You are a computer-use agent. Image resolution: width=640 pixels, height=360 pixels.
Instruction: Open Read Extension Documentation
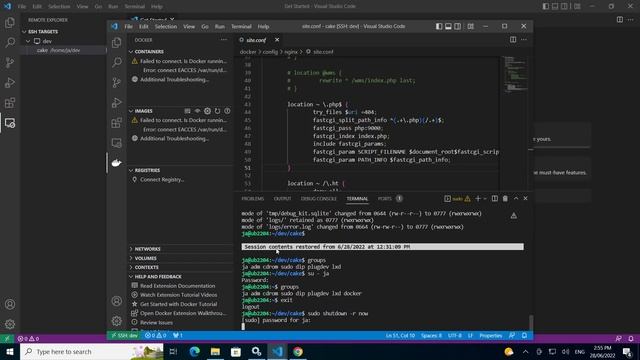[x=178, y=286]
